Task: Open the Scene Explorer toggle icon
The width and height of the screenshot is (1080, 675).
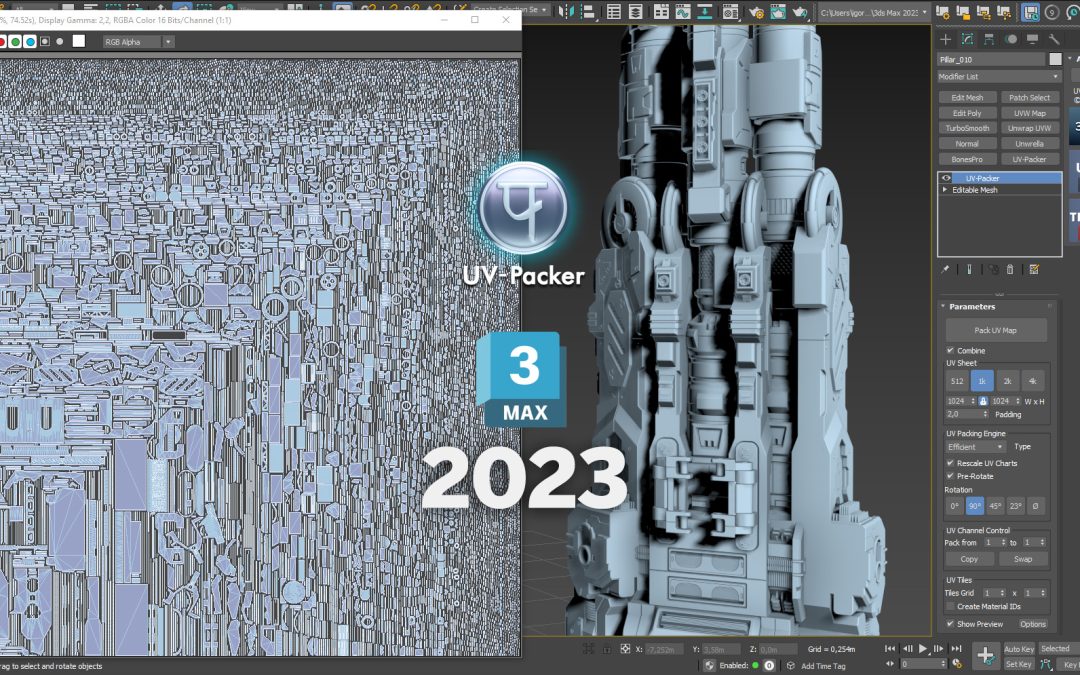Action: 613,12
